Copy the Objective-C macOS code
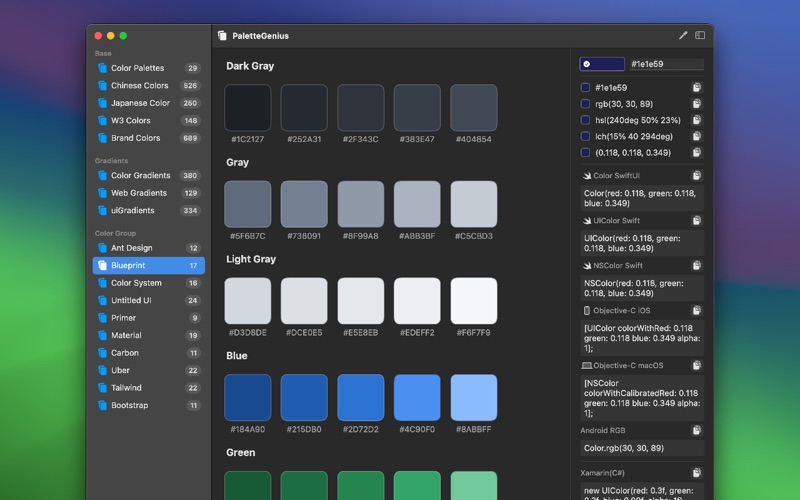 click(x=697, y=365)
